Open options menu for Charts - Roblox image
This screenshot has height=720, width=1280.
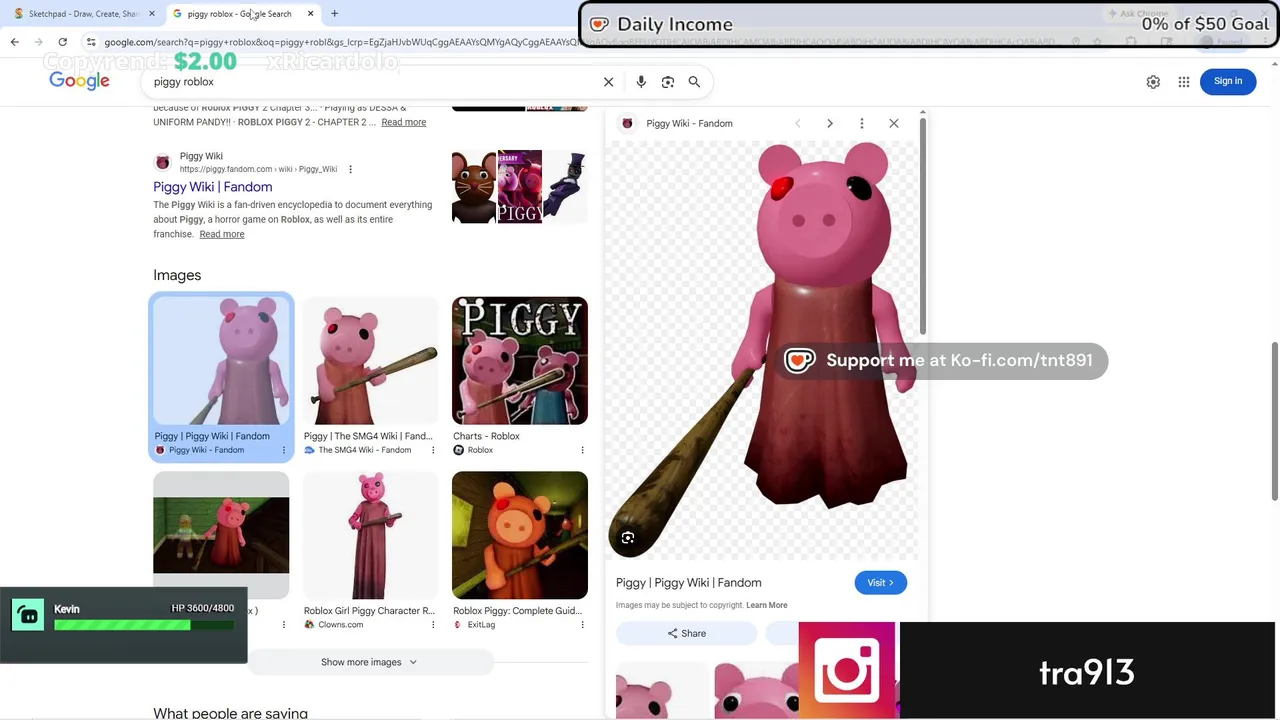582,450
